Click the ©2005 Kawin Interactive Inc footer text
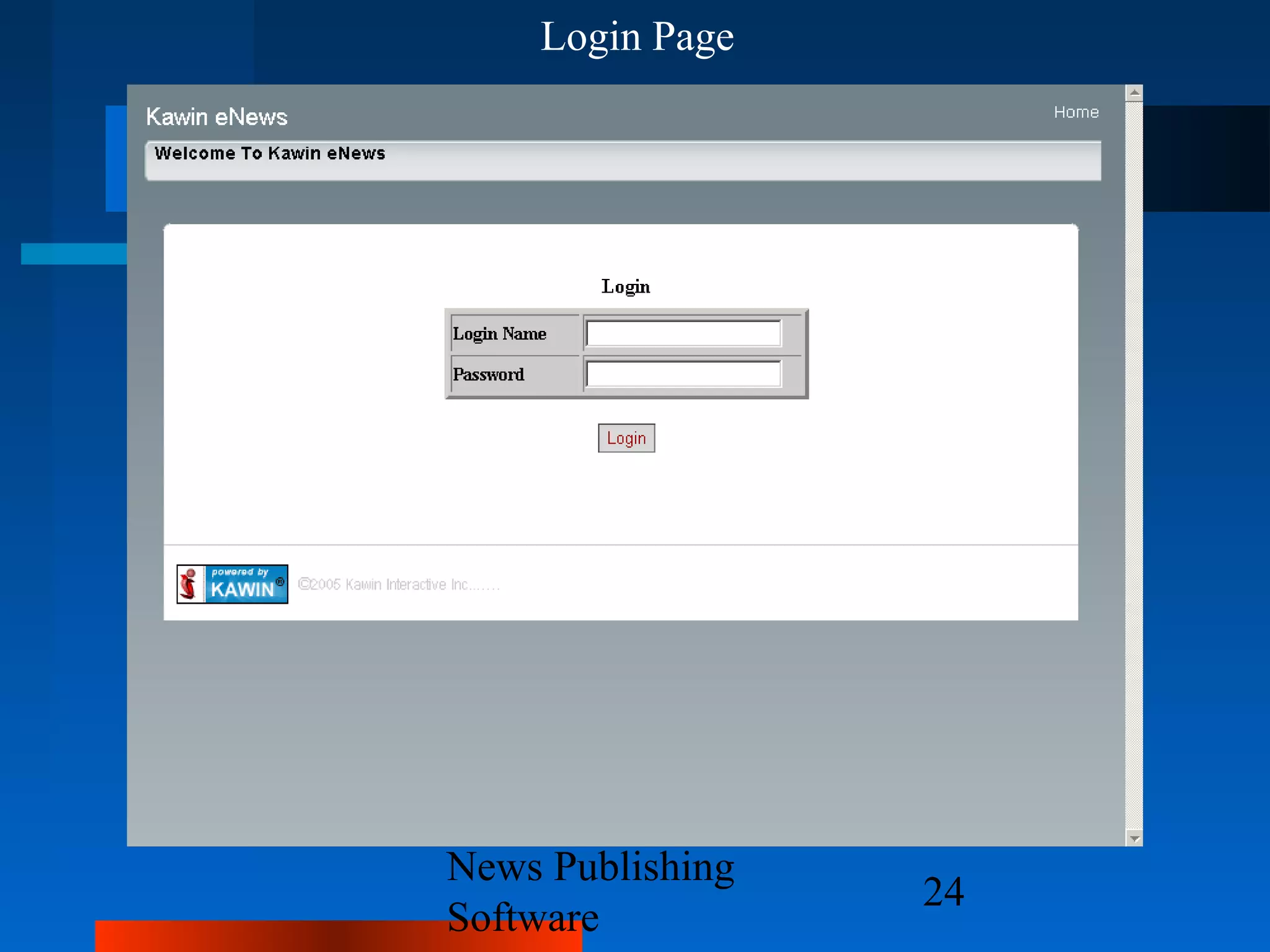Image resolution: width=1270 pixels, height=952 pixels. tap(399, 584)
